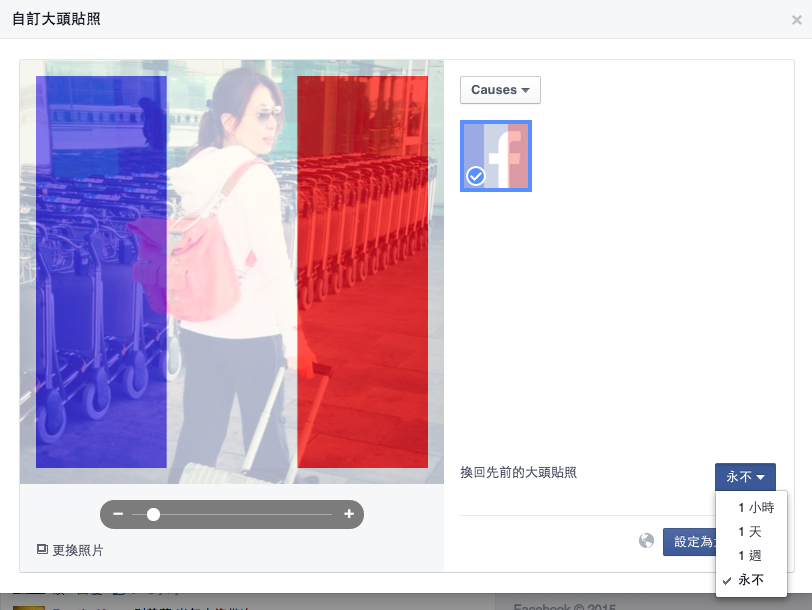Click the photo icon beside 更換照片

[x=42, y=549]
